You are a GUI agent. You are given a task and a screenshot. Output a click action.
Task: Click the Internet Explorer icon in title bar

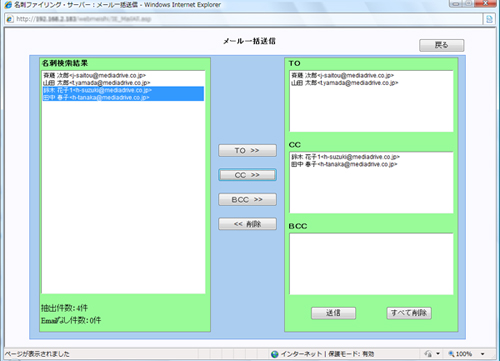pyautogui.click(x=8, y=5)
